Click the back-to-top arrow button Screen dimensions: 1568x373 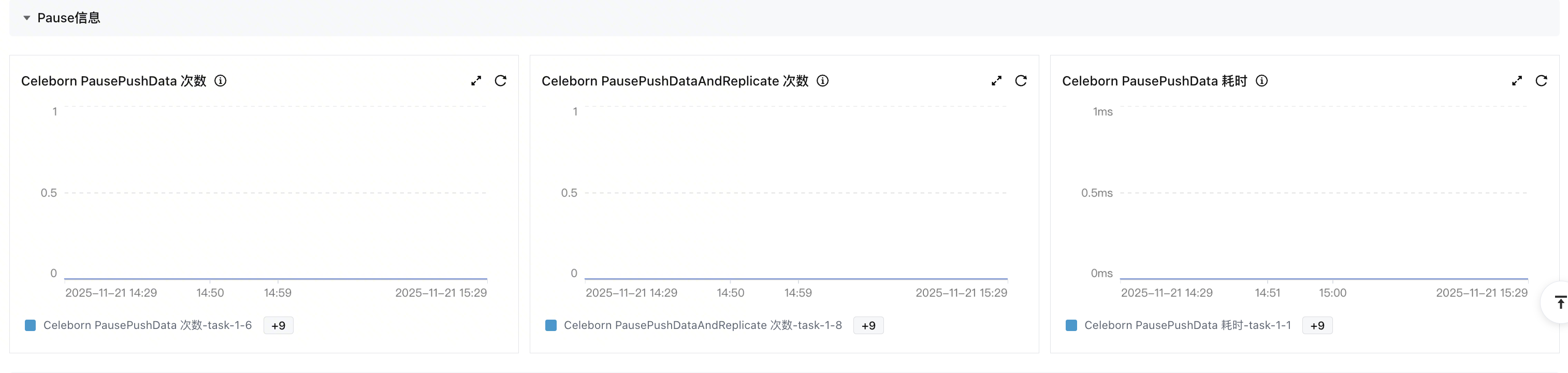tap(1560, 303)
